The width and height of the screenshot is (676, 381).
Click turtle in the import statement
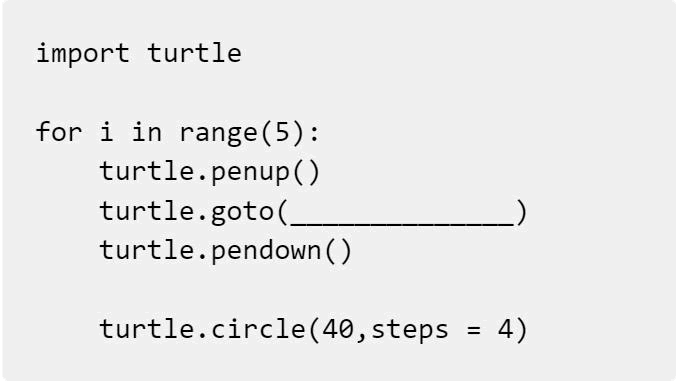point(194,53)
